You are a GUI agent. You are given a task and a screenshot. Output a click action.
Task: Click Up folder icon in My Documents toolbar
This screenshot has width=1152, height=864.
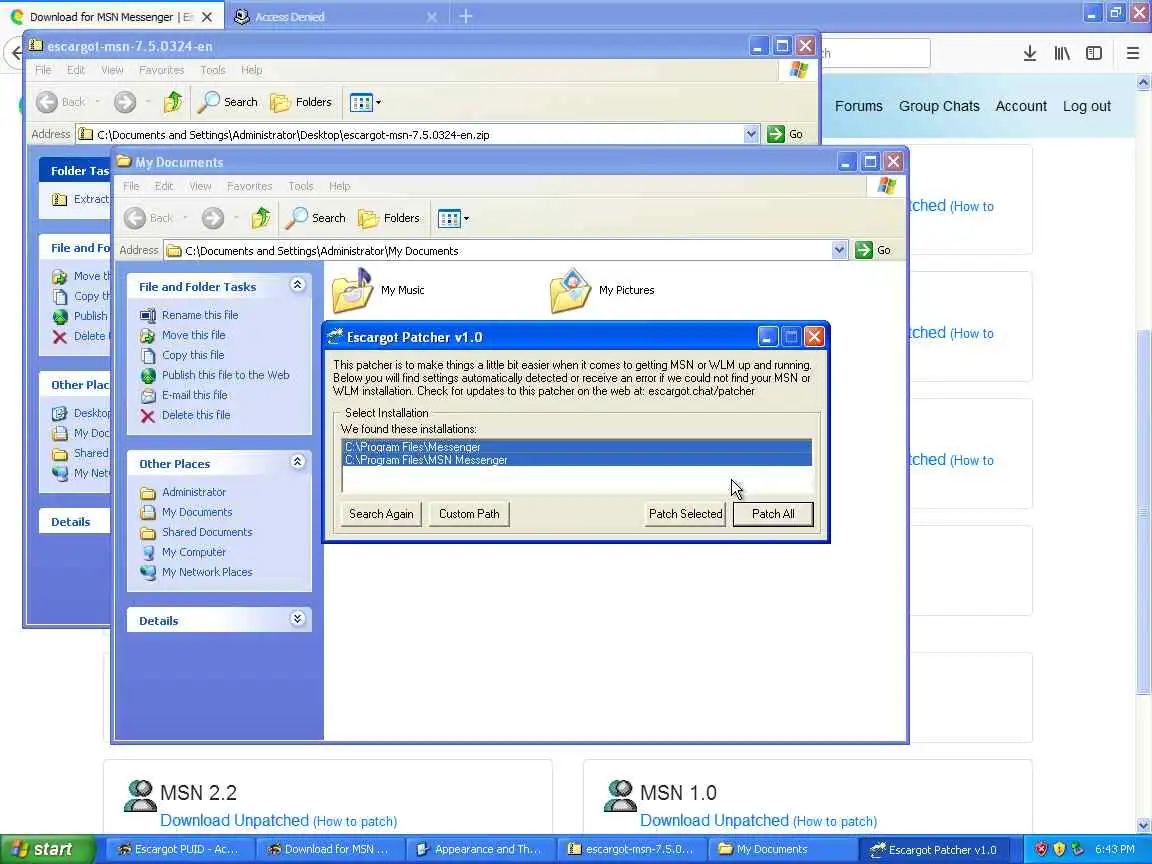[260, 217]
